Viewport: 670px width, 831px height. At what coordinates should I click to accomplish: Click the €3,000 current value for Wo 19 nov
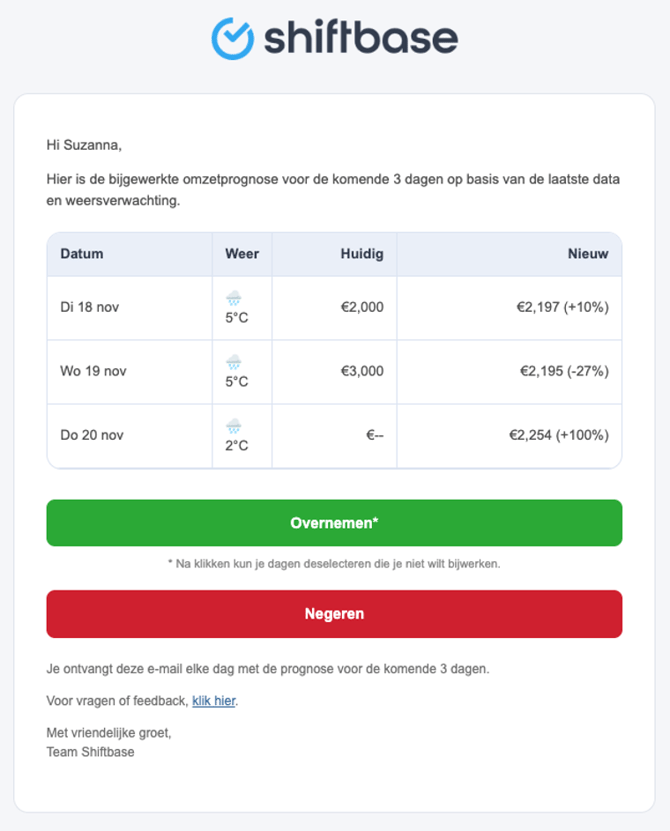coord(363,371)
